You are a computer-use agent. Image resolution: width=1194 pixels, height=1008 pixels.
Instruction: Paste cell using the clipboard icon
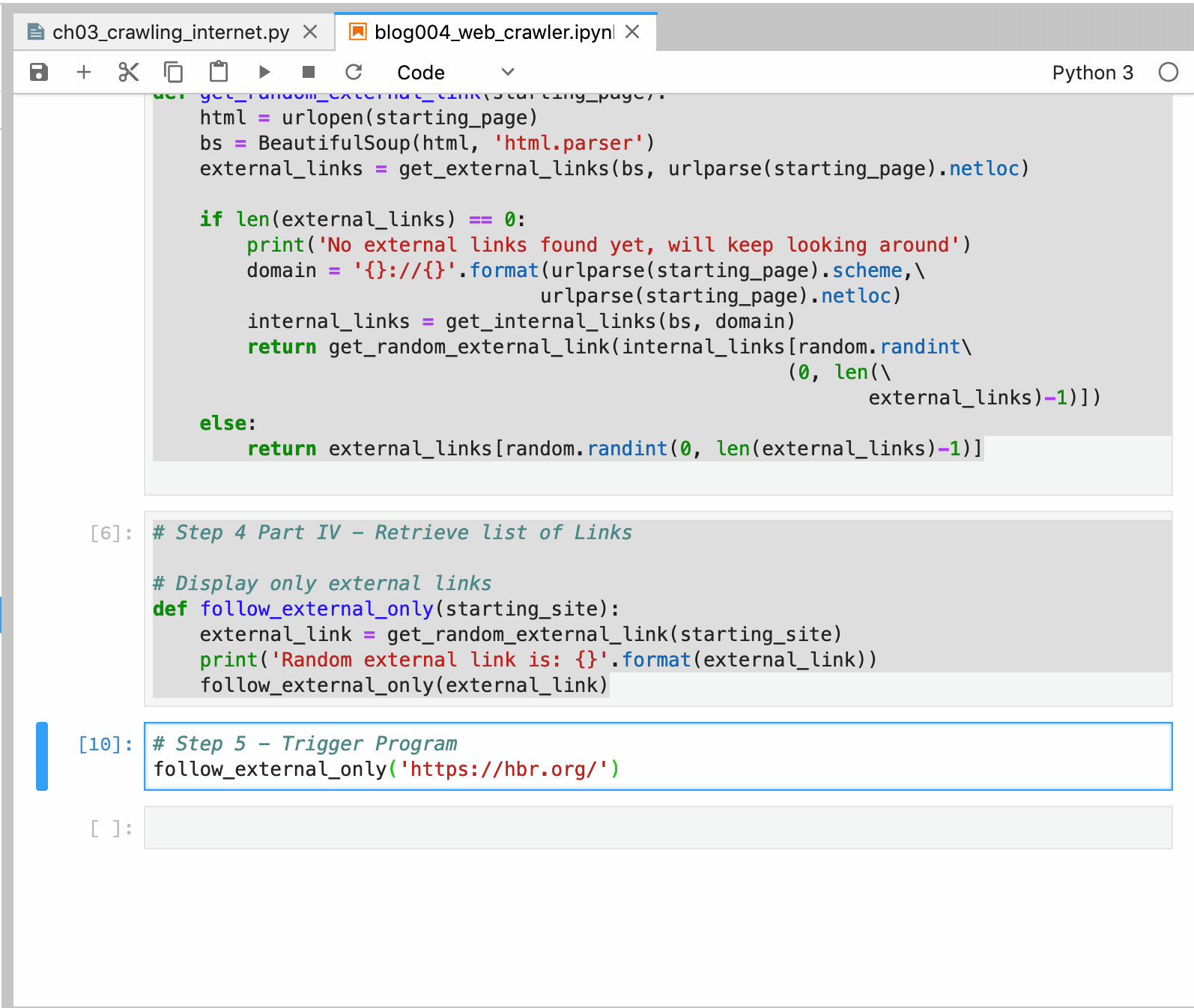(x=219, y=71)
